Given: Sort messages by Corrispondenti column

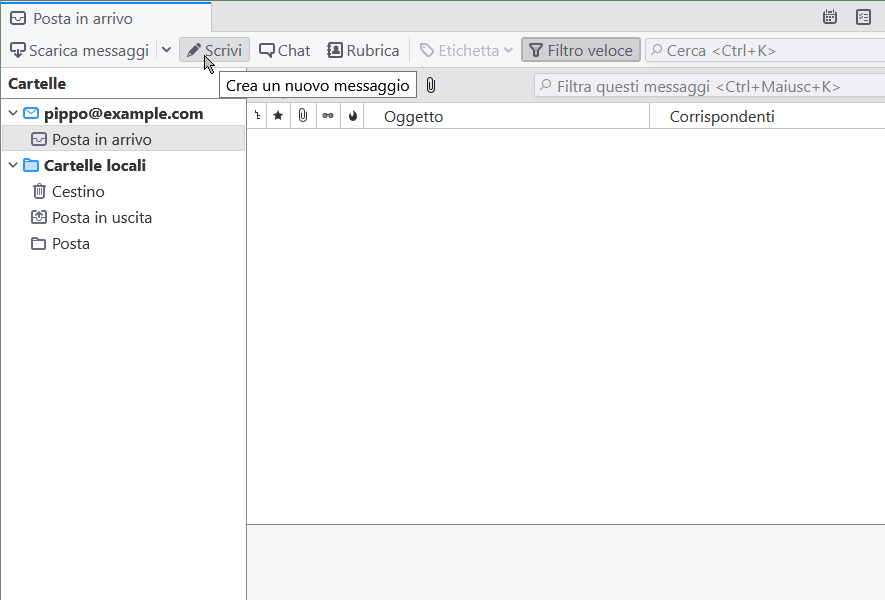Looking at the screenshot, I should pos(767,116).
